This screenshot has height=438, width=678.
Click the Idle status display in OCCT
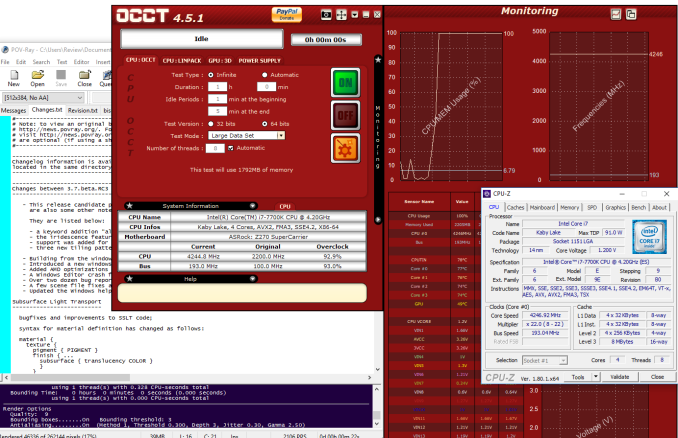click(201, 39)
